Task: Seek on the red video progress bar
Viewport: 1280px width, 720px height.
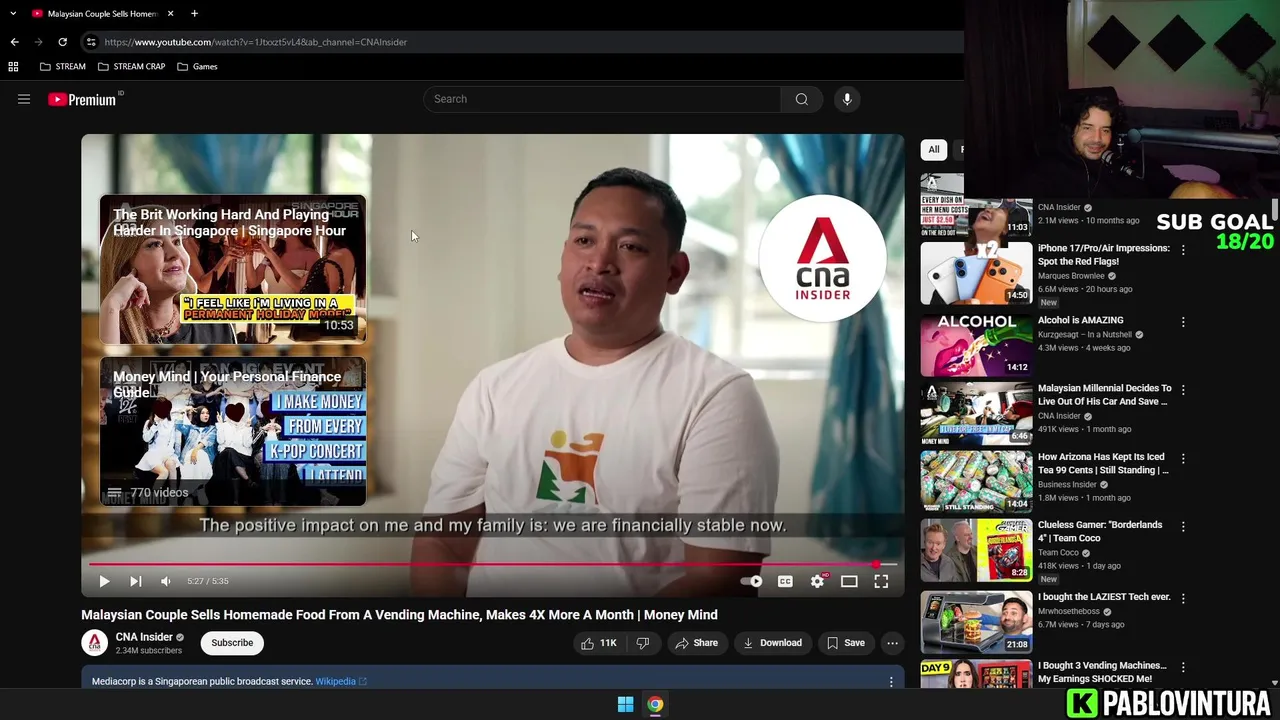Action: coord(493,565)
